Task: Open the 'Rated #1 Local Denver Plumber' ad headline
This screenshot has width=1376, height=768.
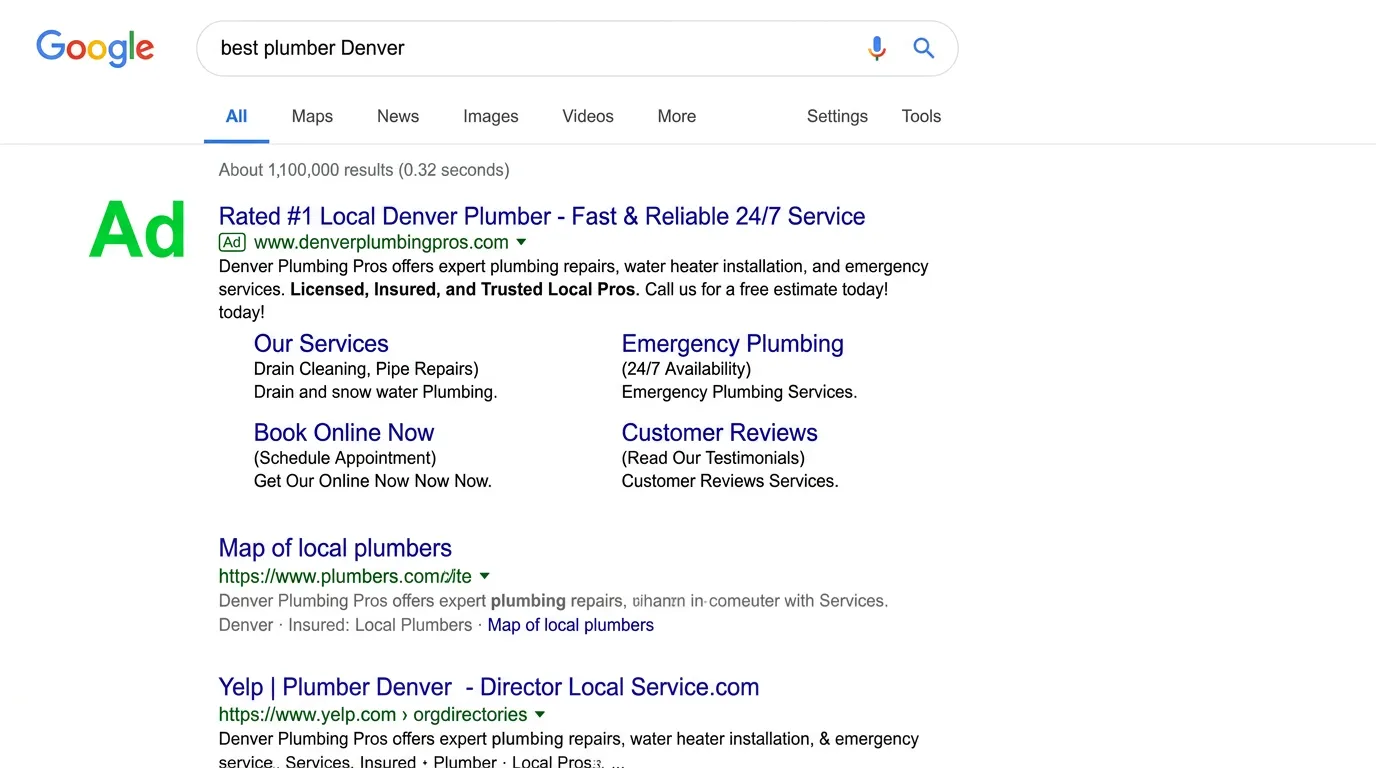Action: point(542,216)
